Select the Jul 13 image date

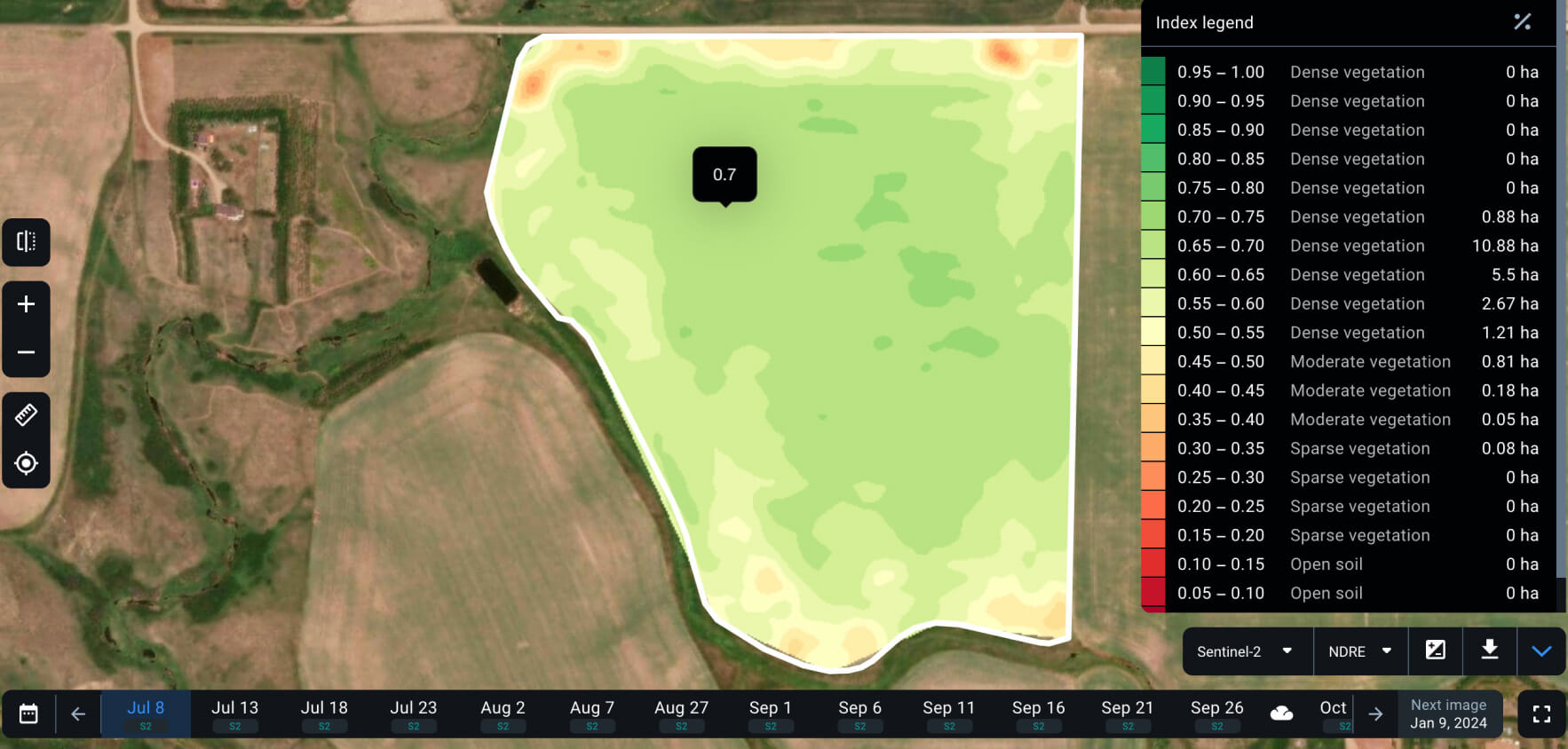[x=234, y=714]
